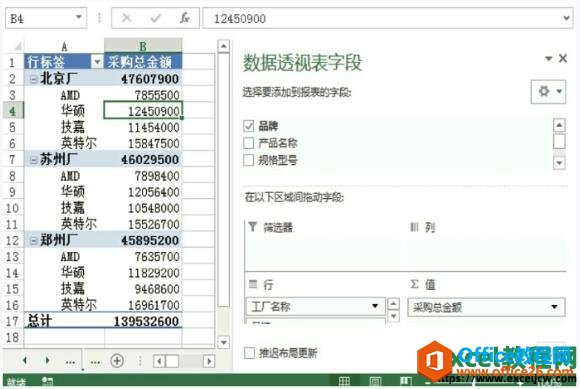Click the sheet vertical scrollbar down arrow
This screenshot has width=580, height=389.
(223, 342)
